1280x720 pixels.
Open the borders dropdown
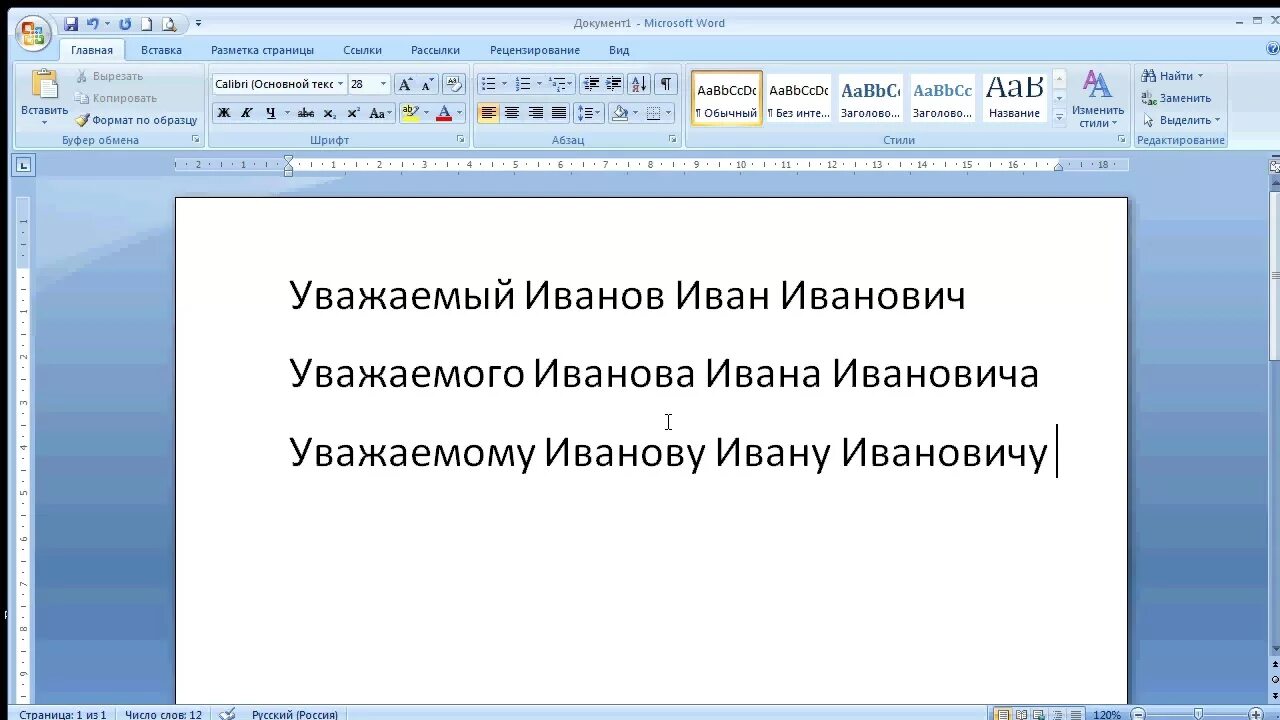pos(667,113)
